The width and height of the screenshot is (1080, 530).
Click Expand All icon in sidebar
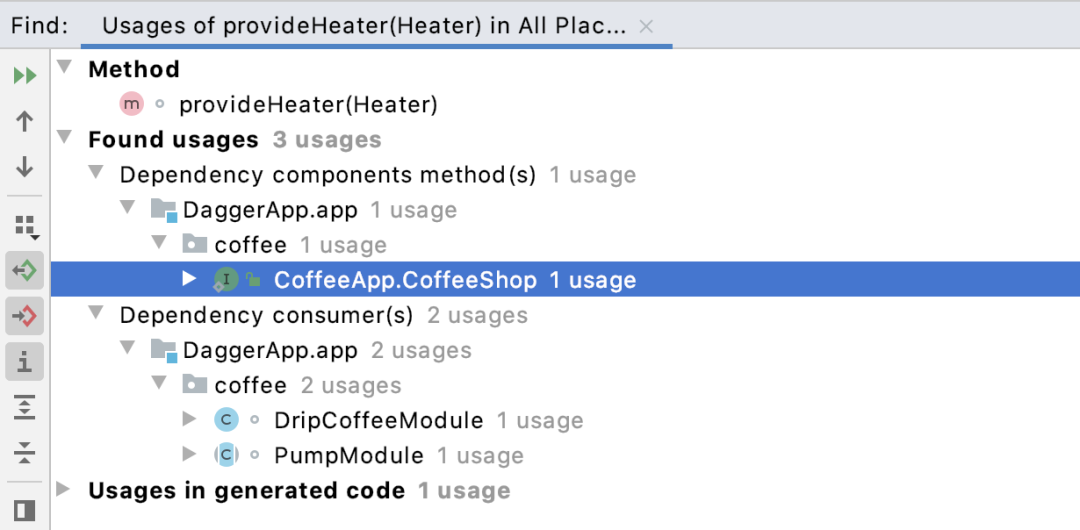pos(25,407)
